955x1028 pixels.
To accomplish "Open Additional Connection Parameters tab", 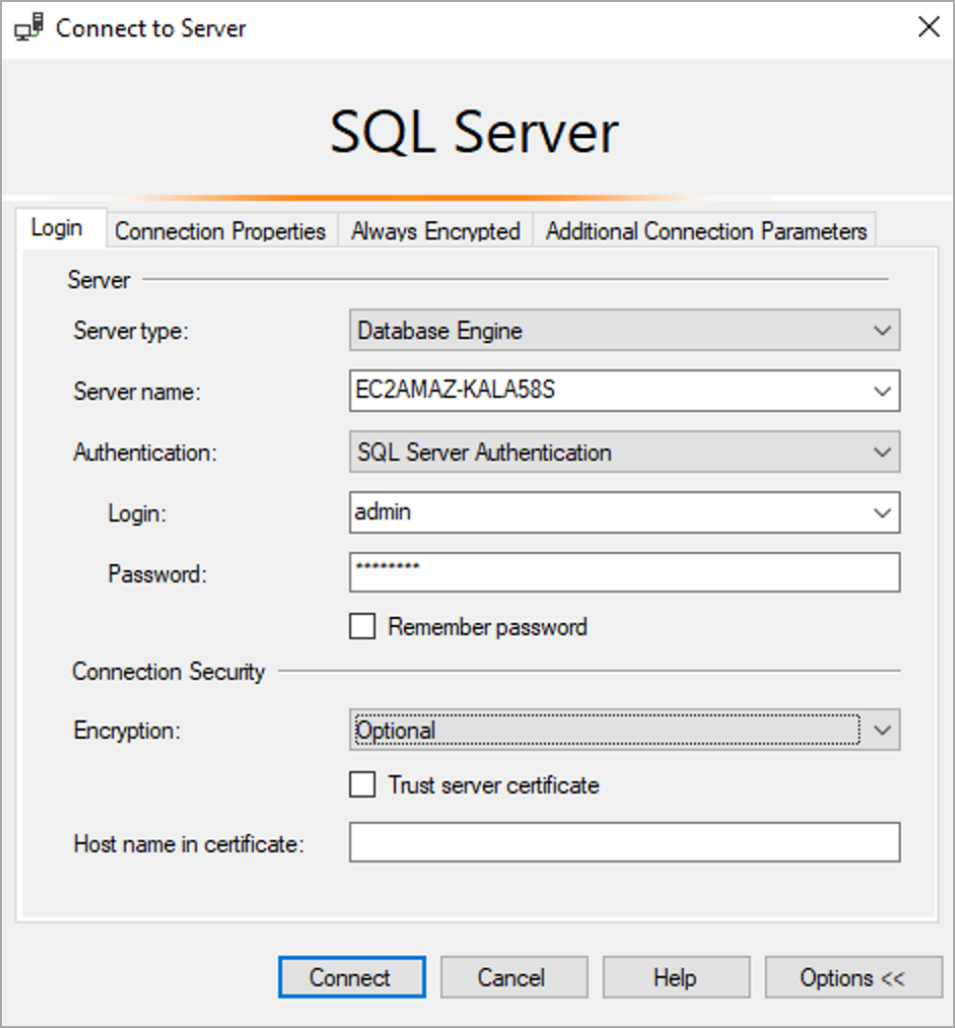I will [x=706, y=231].
